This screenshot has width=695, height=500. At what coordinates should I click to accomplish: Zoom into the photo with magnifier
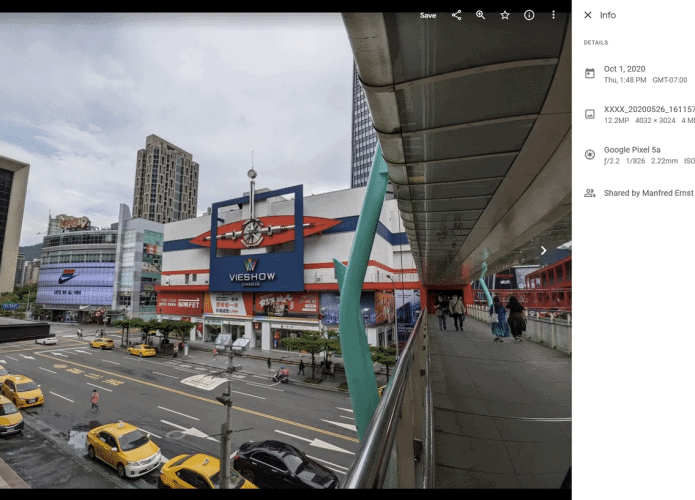pyautogui.click(x=480, y=15)
